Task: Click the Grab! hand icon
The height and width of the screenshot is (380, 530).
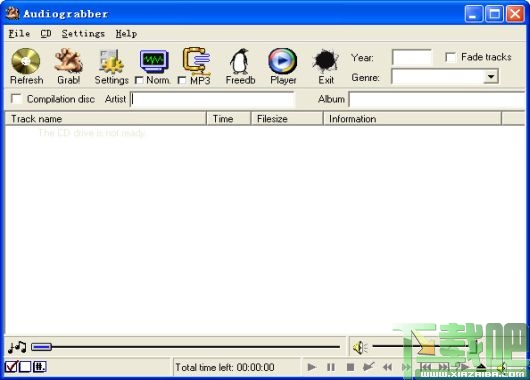Action: point(69,61)
